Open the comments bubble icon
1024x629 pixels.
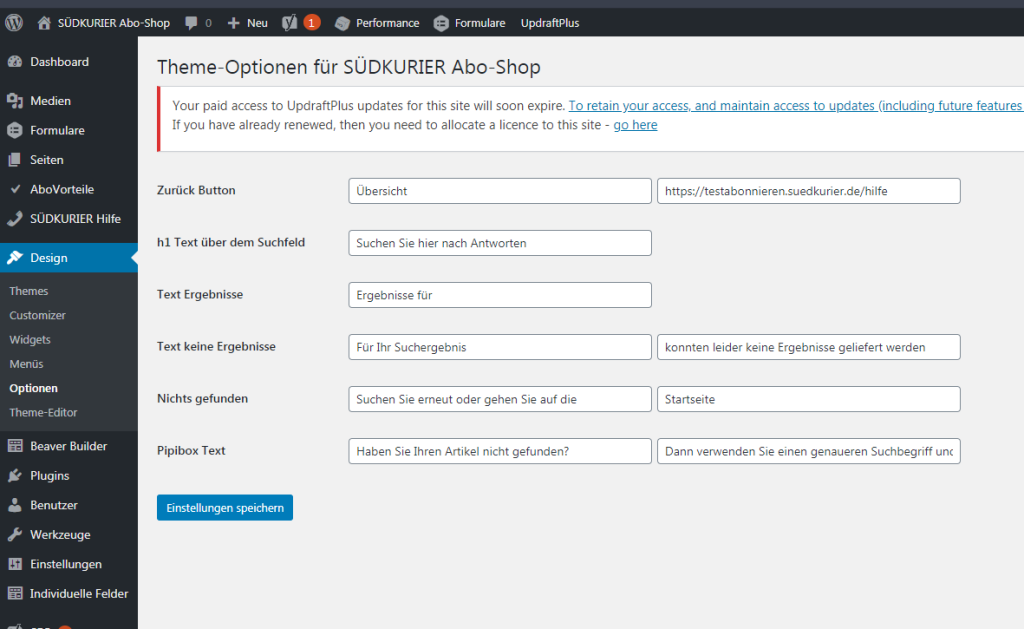(190, 22)
